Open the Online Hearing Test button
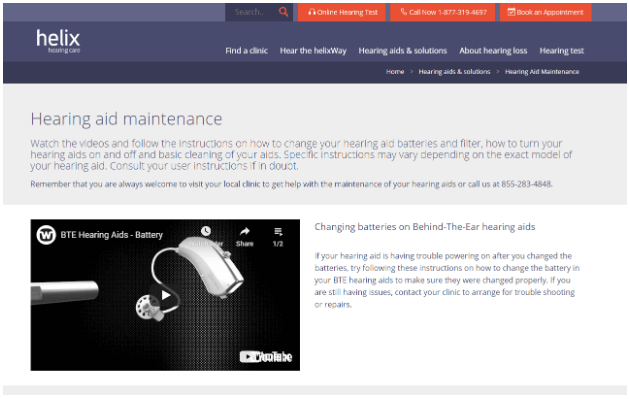The width and height of the screenshot is (629, 399). (x=342, y=12)
